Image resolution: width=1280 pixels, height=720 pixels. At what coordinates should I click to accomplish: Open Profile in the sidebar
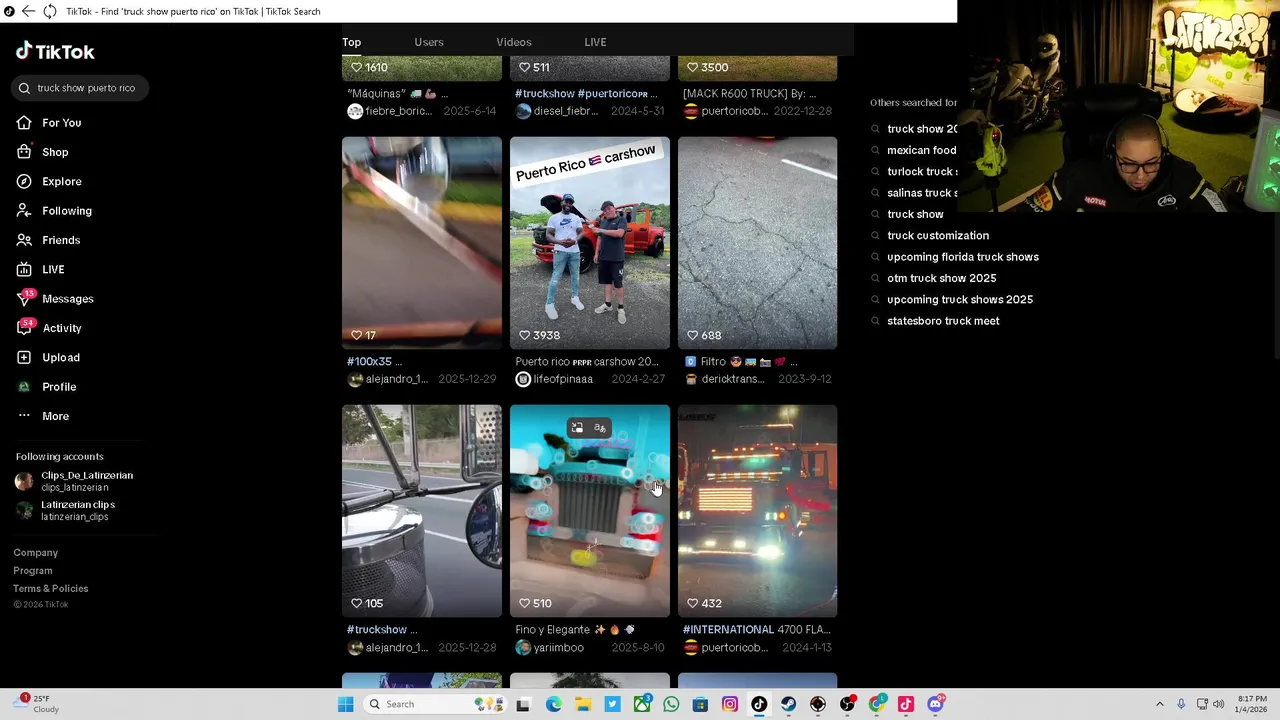click(46, 387)
